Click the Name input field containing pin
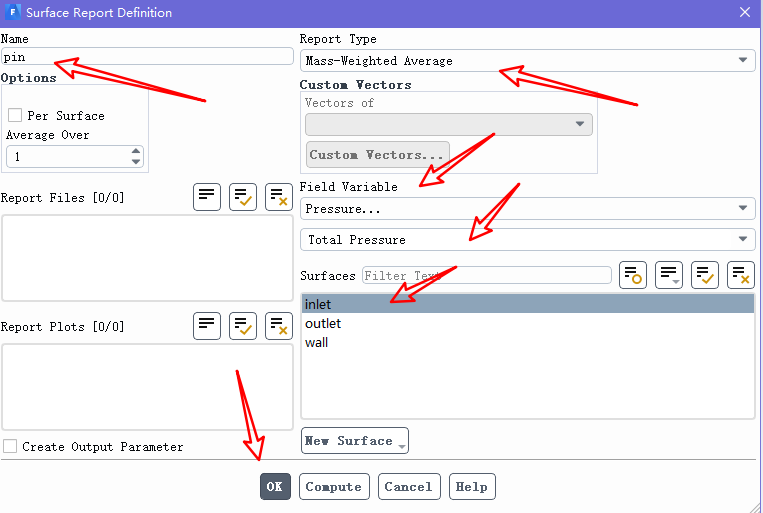 point(146,57)
